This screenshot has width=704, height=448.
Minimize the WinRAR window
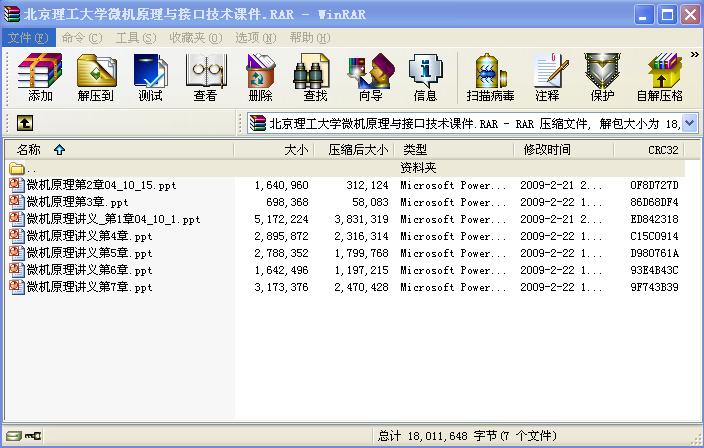(644, 15)
